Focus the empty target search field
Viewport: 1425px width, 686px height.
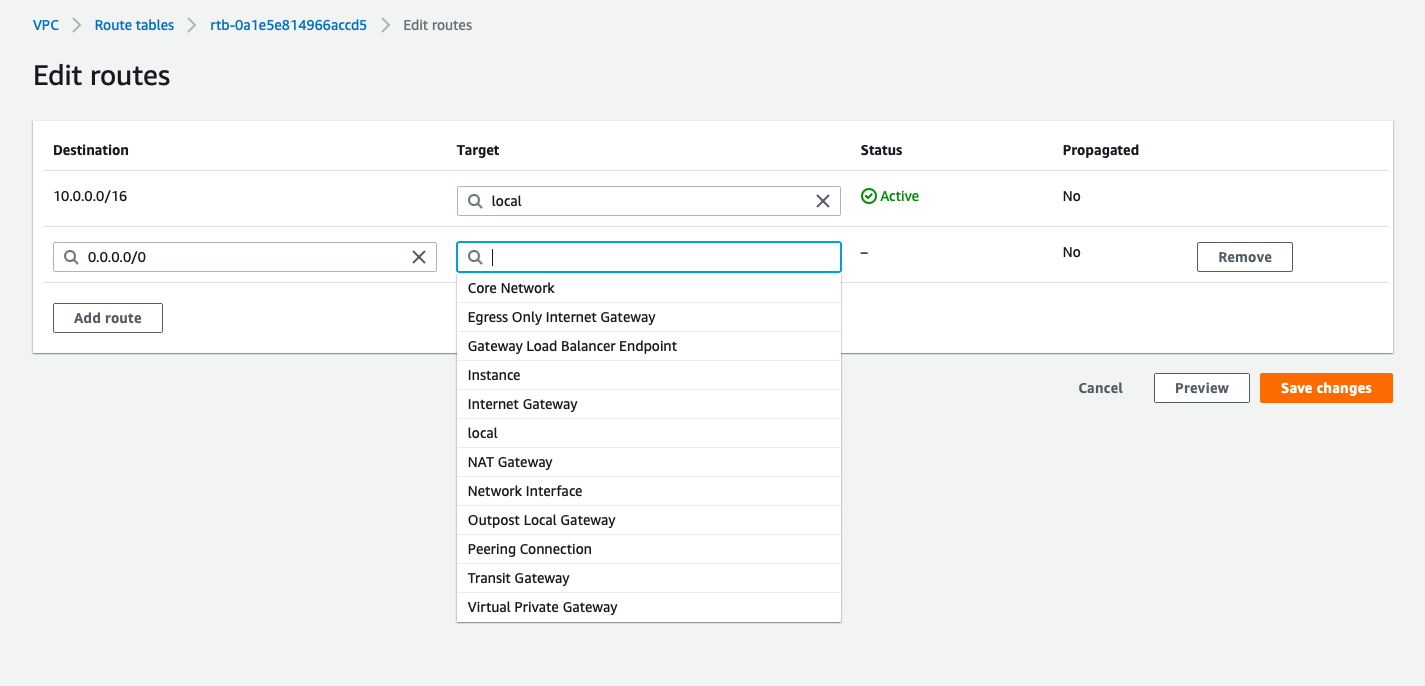click(660, 257)
